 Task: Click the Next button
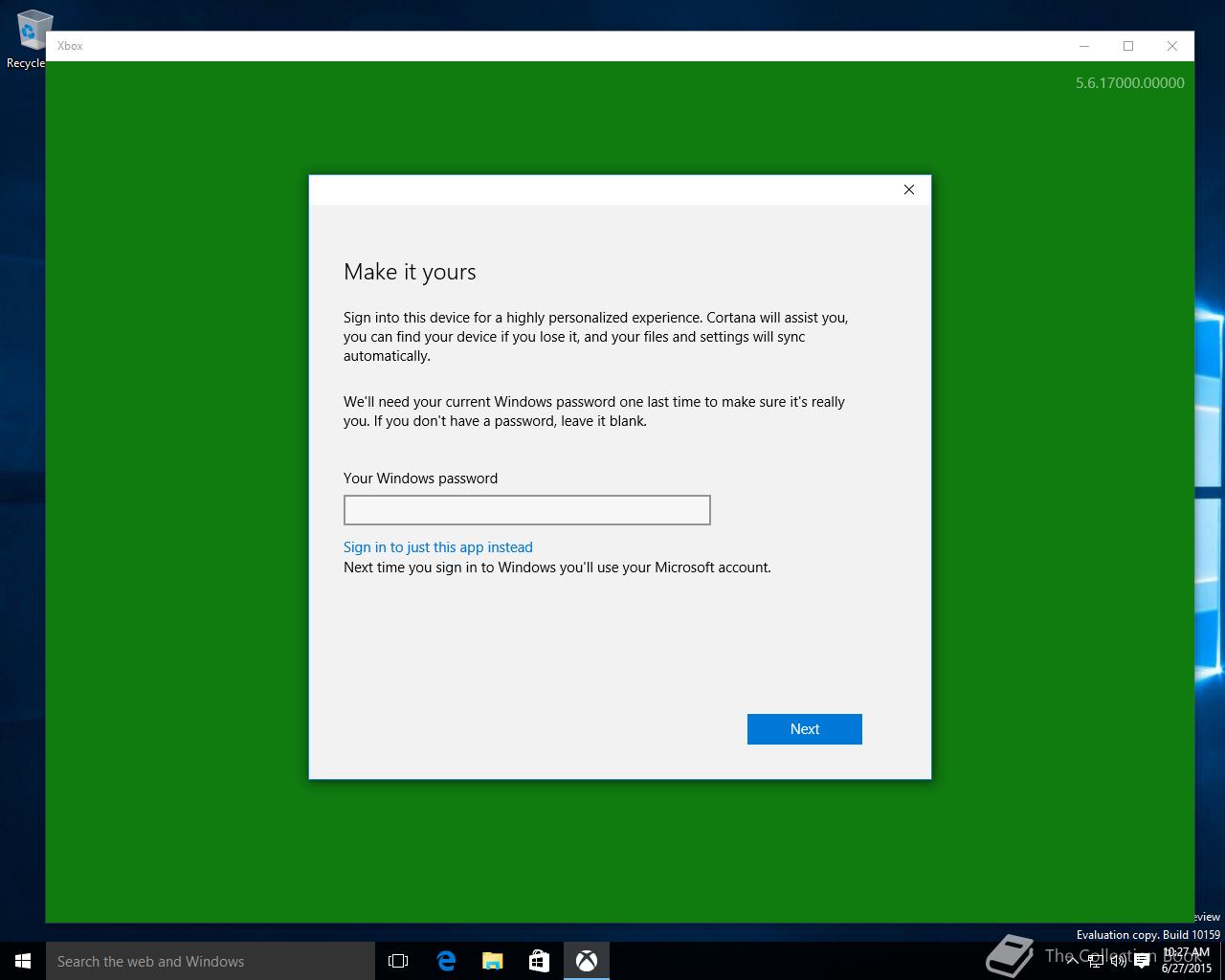click(804, 729)
